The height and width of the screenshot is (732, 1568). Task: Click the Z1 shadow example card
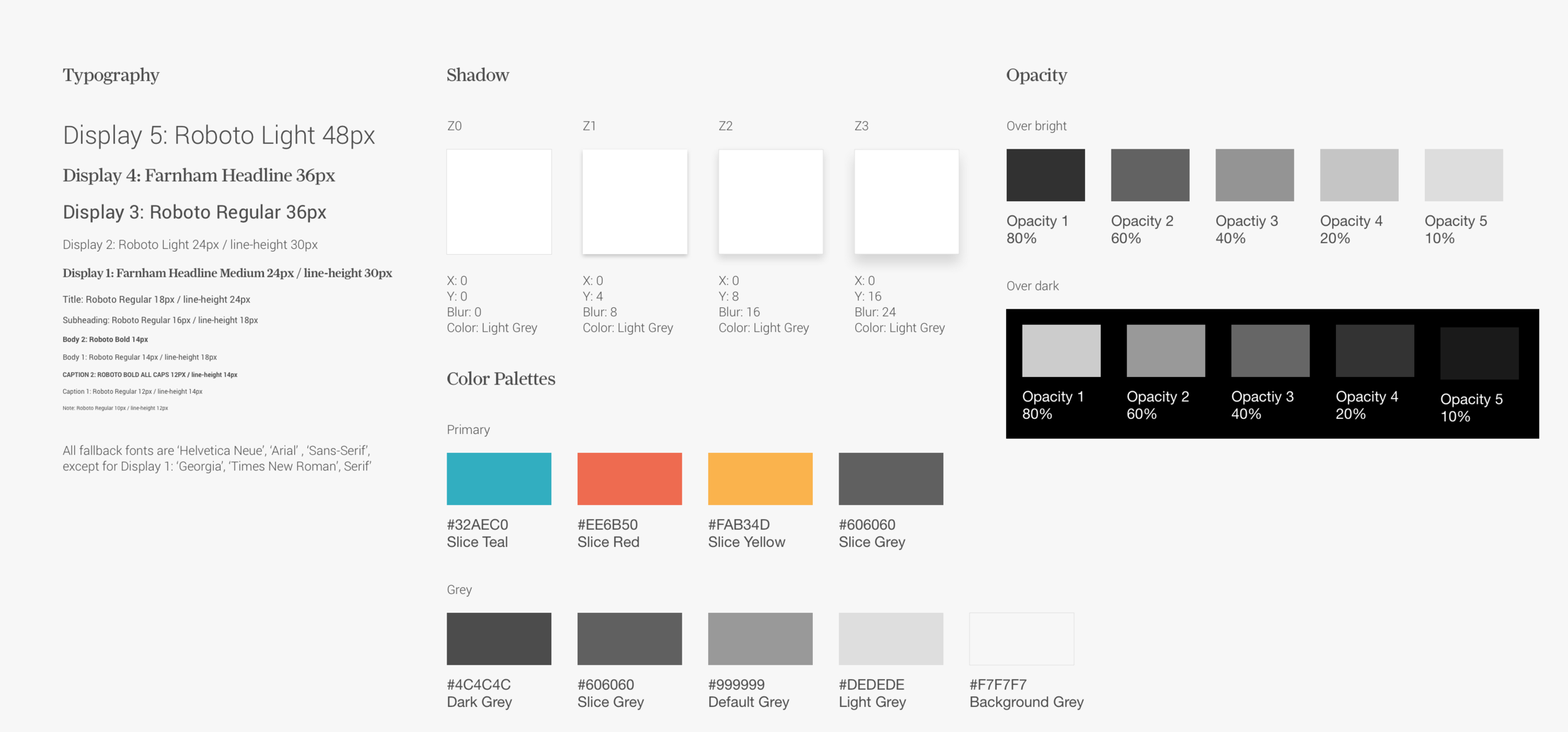(635, 201)
